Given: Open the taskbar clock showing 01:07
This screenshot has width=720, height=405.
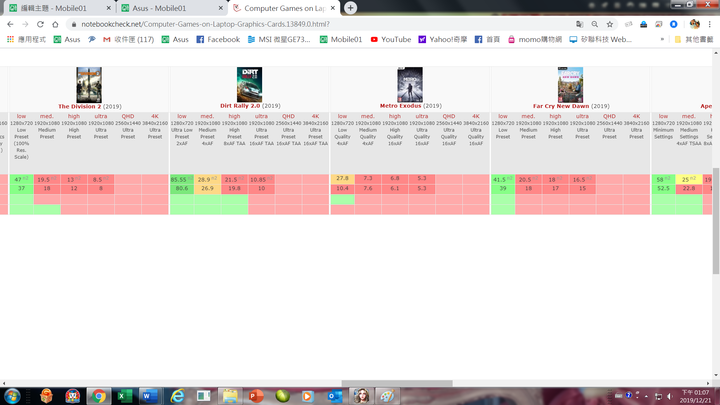Looking at the screenshot, I should coord(695,396).
